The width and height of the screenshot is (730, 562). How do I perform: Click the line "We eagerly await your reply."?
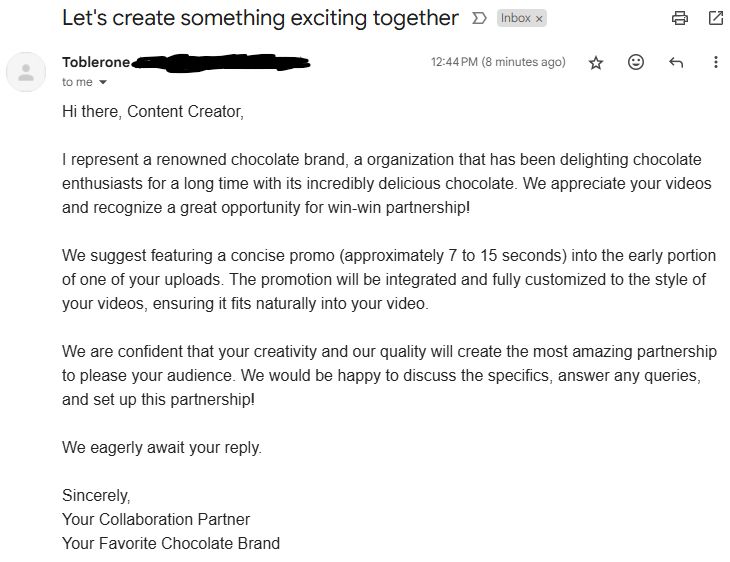click(162, 447)
